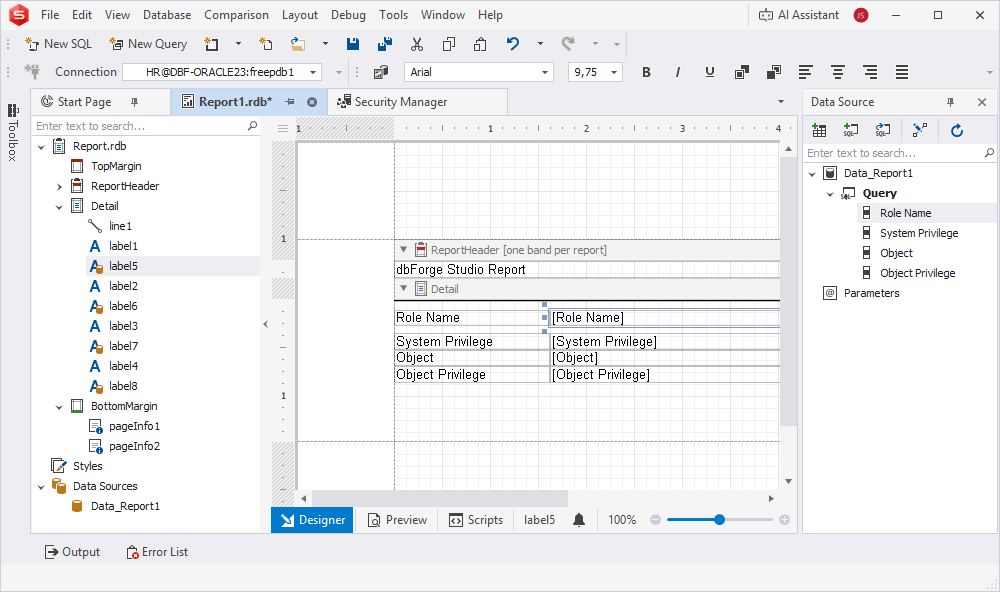The image size is (1000, 592).
Task: Toggle Underline formatting
Action: (x=710, y=72)
